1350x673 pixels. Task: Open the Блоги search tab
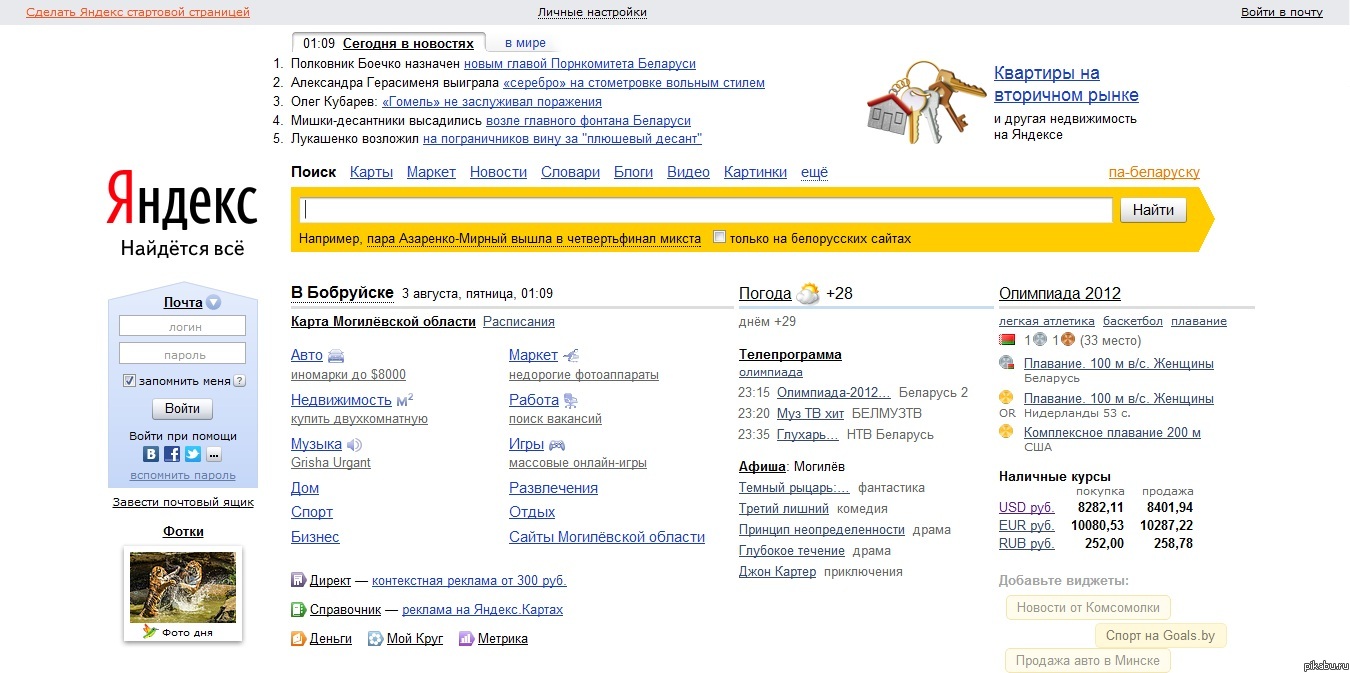tap(633, 172)
